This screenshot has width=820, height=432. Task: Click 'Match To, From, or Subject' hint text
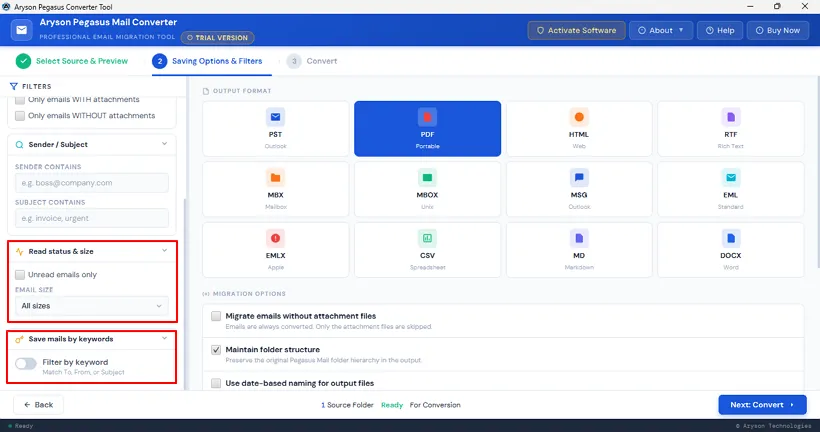(83, 372)
